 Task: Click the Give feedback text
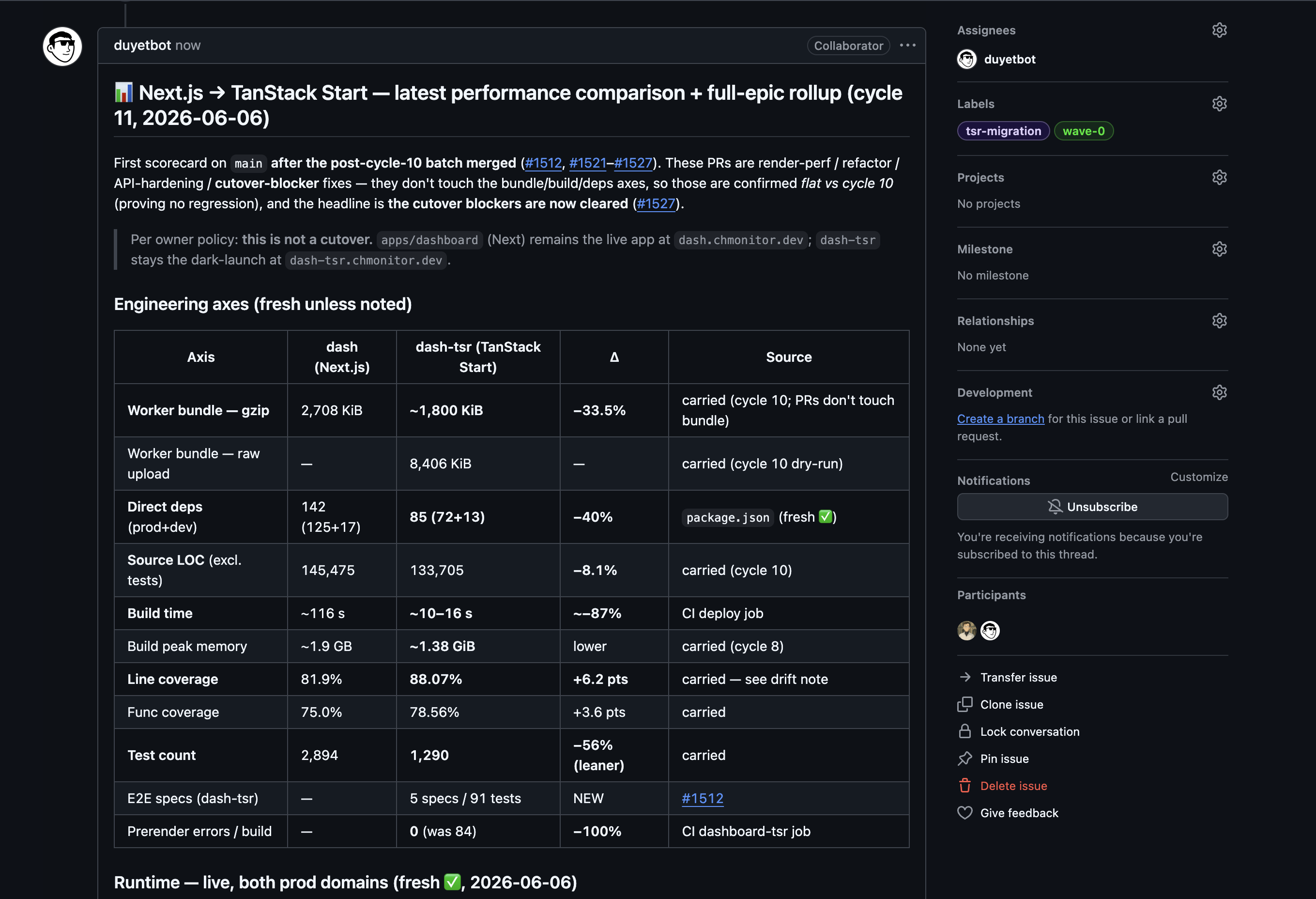pyautogui.click(x=1019, y=813)
